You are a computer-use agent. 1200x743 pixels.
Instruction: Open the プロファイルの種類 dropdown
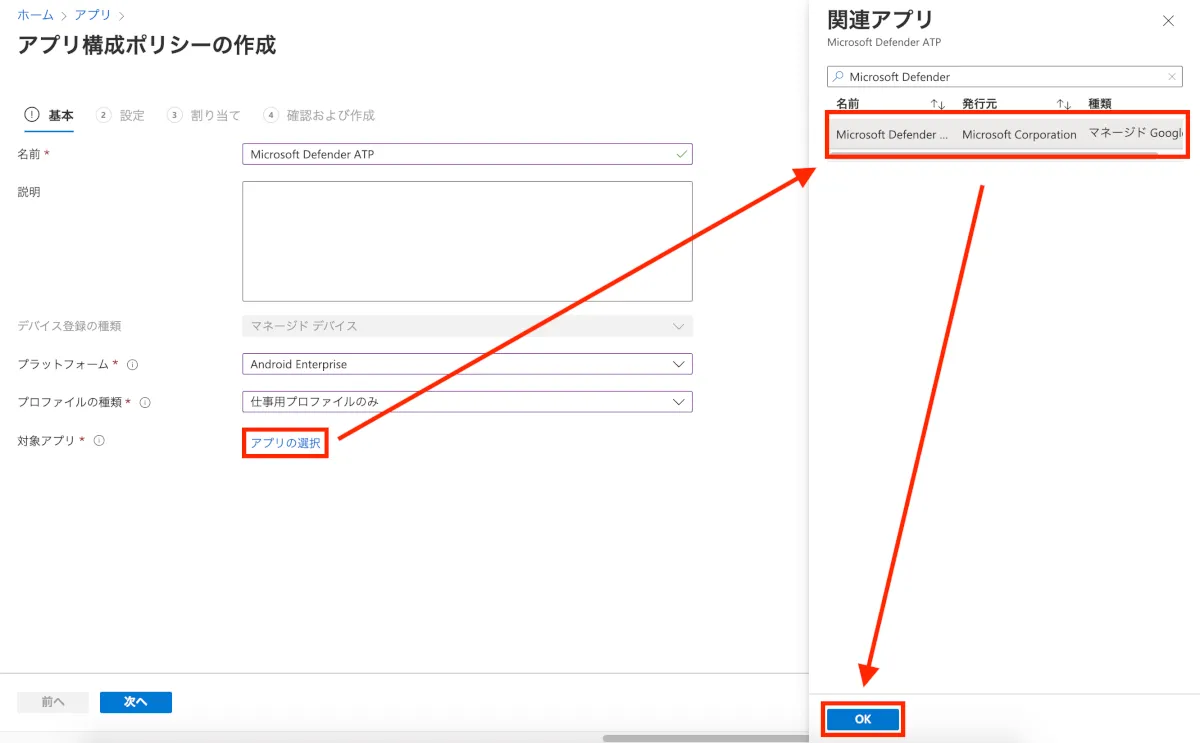[467, 402]
